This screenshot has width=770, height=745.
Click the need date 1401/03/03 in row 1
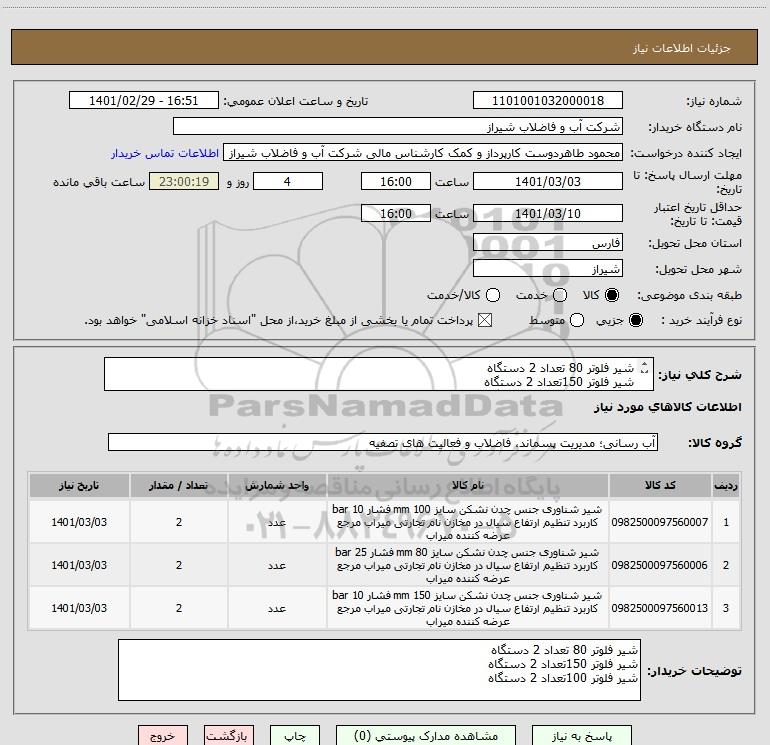(x=79, y=522)
